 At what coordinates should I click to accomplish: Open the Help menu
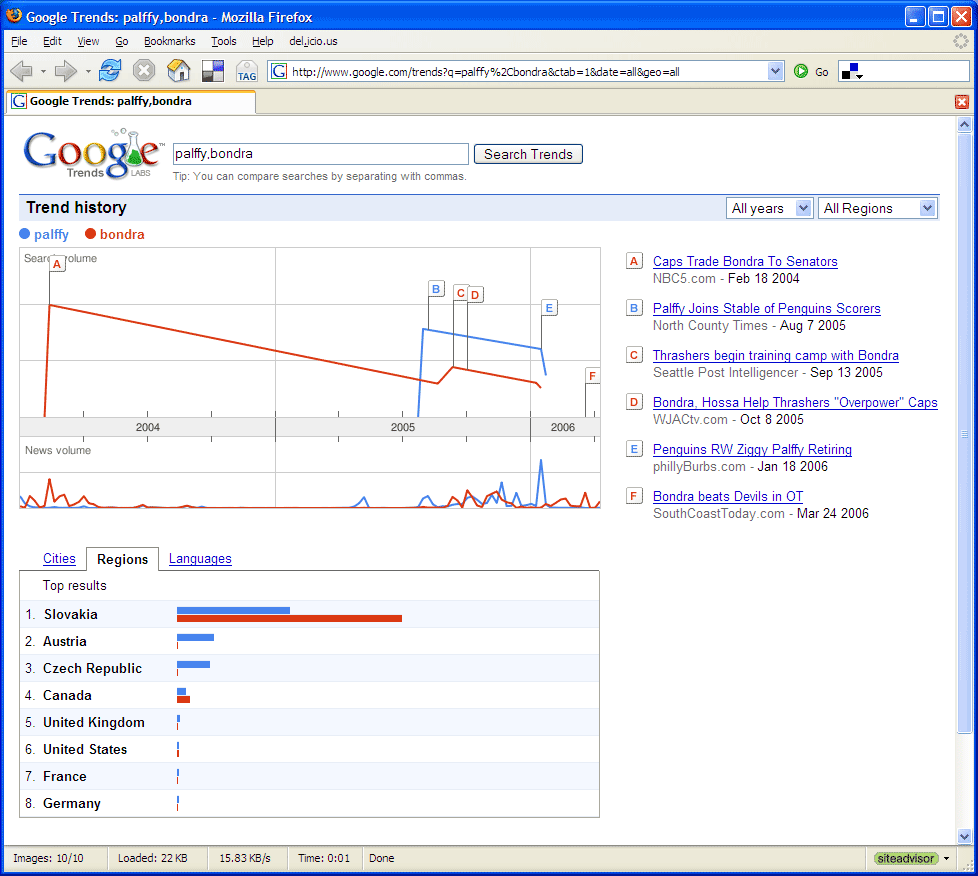point(263,41)
